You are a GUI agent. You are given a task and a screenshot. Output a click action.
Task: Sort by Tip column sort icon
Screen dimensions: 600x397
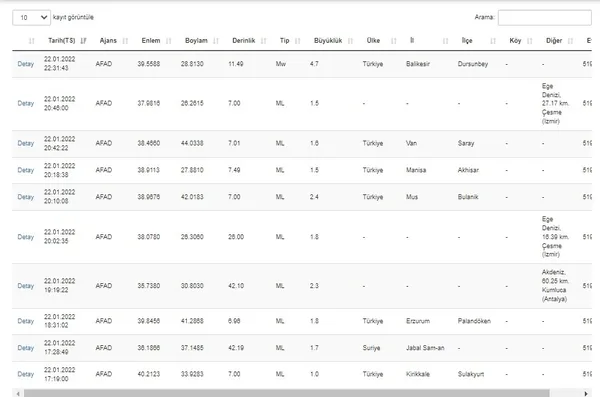tap(298, 41)
